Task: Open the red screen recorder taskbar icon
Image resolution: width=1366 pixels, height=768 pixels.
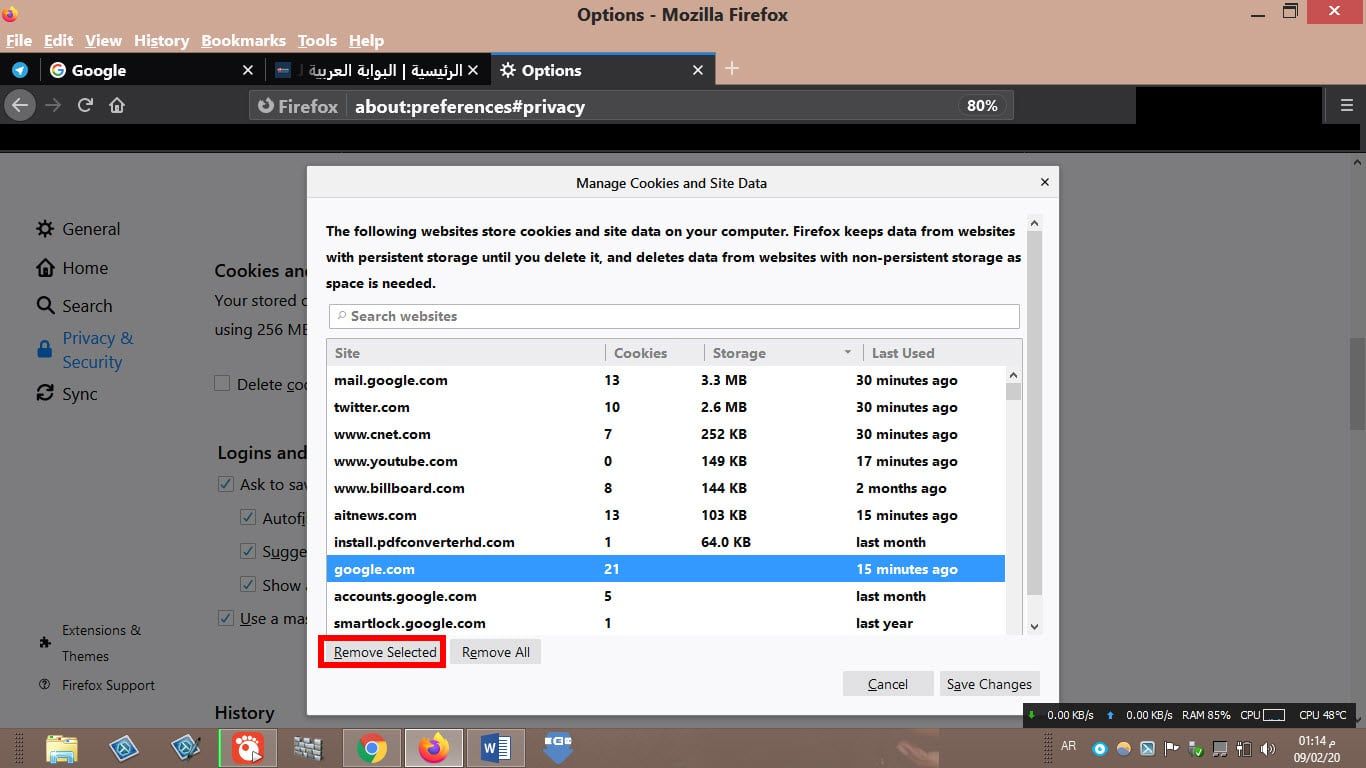Action: [x=247, y=748]
